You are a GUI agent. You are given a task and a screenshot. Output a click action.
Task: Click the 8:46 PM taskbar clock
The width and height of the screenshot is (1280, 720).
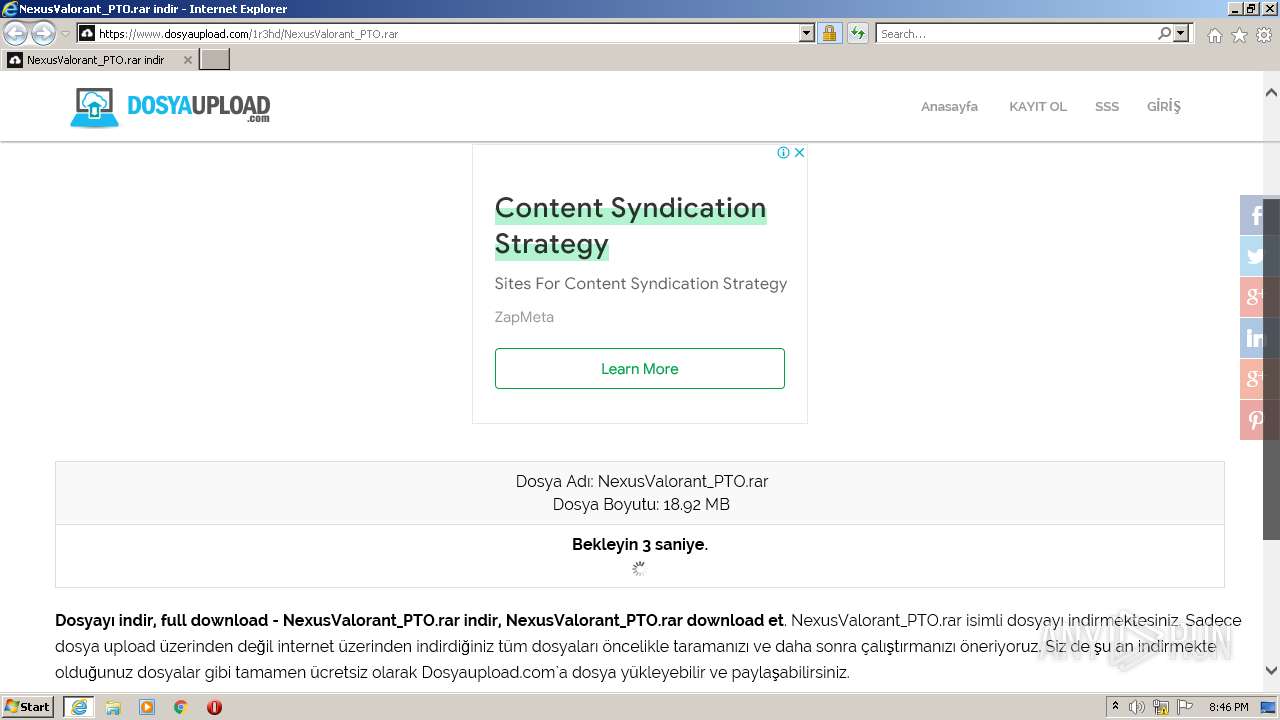pos(1228,707)
